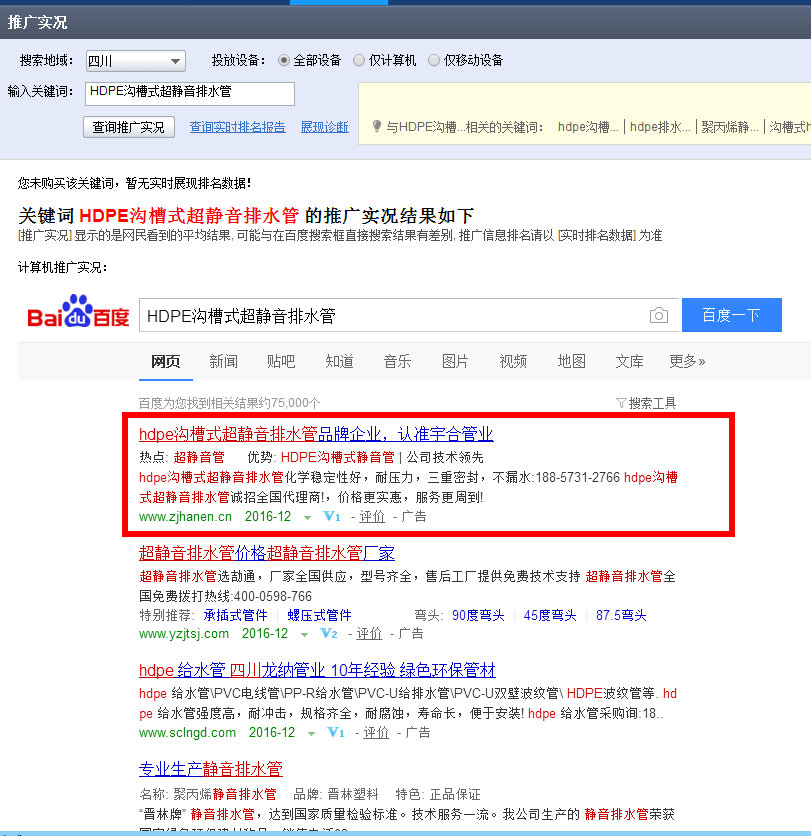Click 90度弯头 sublink

click(478, 615)
